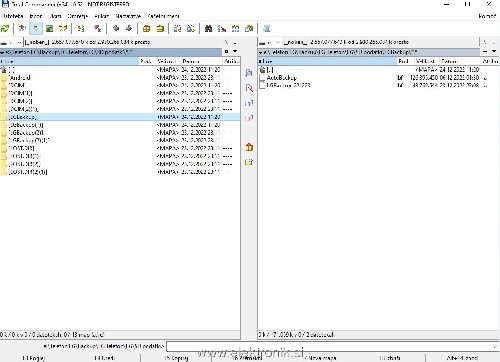Click the toolbar icon right of thumbnails view
Screen dimensions: 500x362
pos(63,29)
